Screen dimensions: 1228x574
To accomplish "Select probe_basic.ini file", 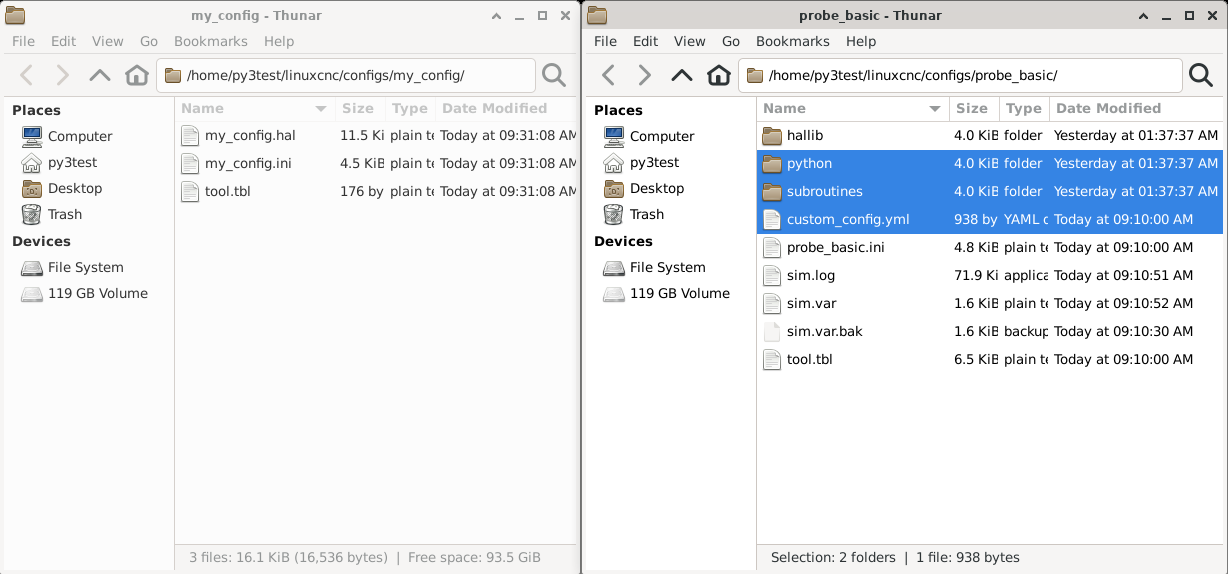I will (990, 247).
